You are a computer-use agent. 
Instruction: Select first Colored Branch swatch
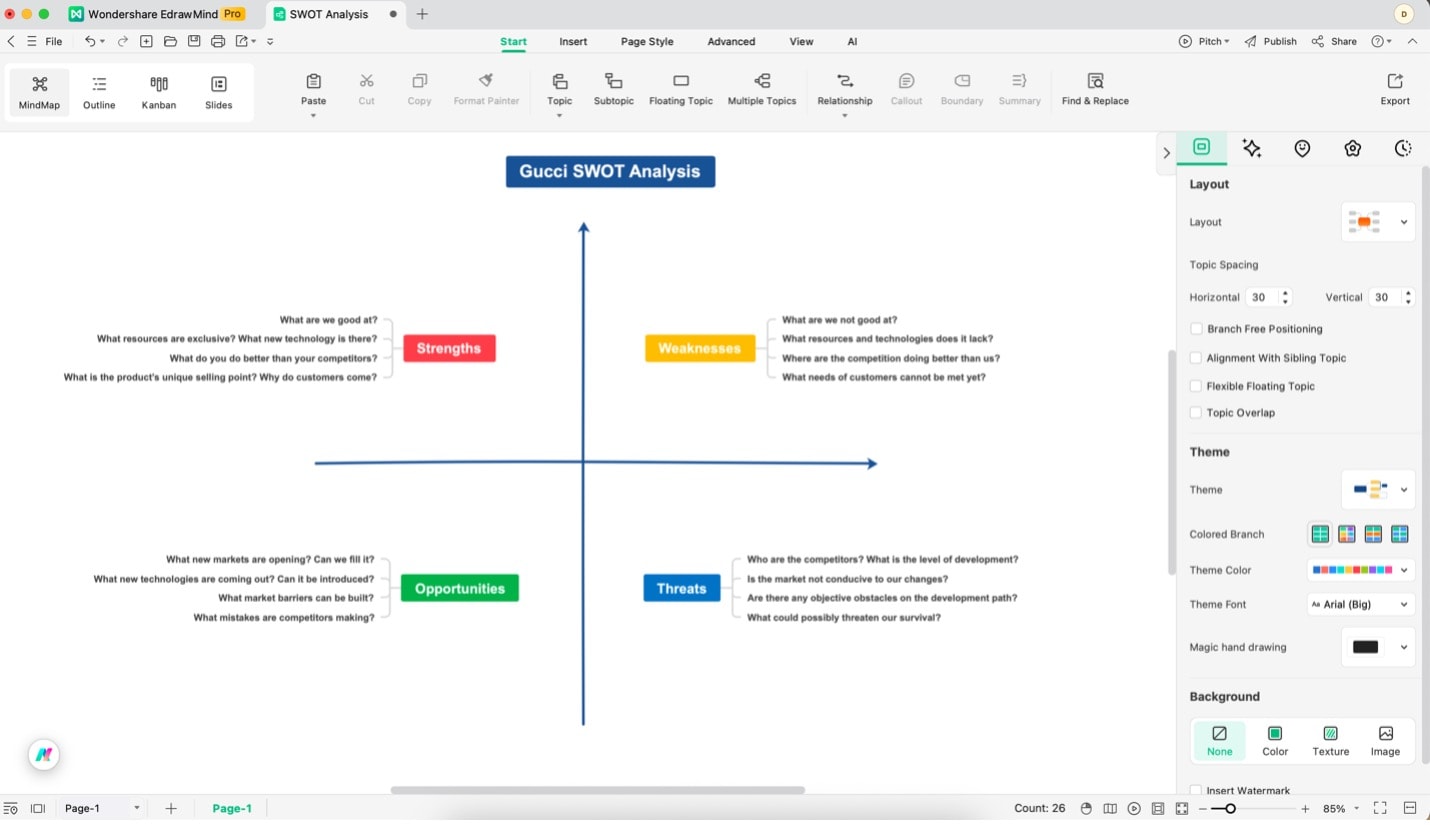(1320, 534)
